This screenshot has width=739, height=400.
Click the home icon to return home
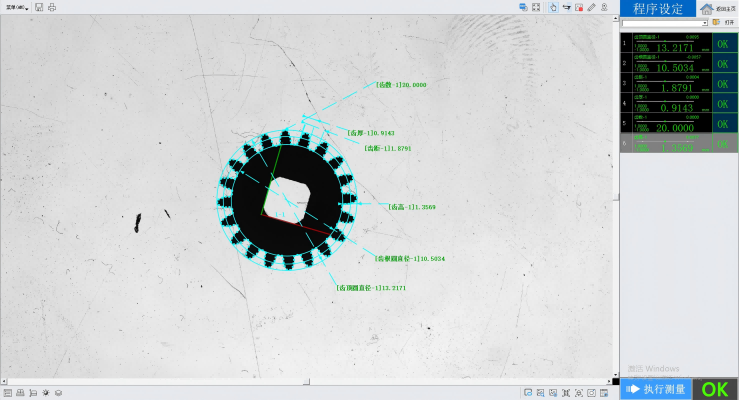point(706,8)
